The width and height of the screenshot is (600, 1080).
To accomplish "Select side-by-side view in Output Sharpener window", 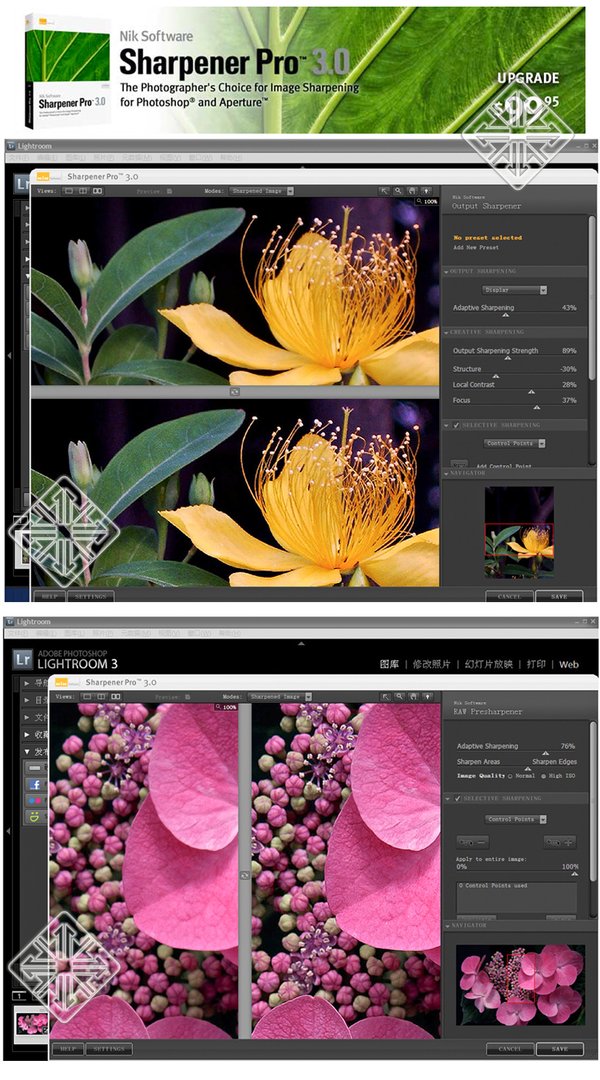I will pyautogui.click(x=97, y=191).
